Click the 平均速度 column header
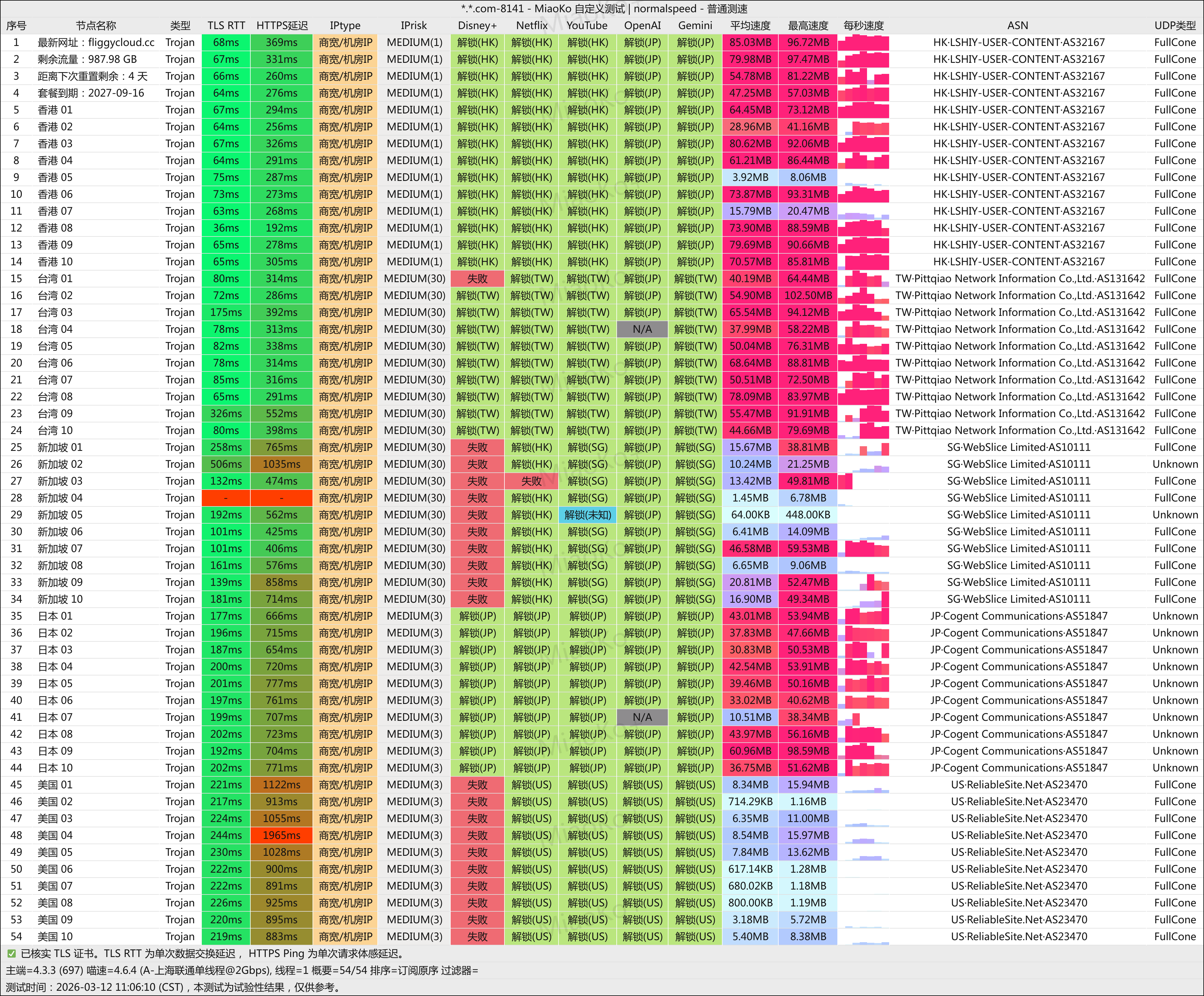 (x=750, y=26)
